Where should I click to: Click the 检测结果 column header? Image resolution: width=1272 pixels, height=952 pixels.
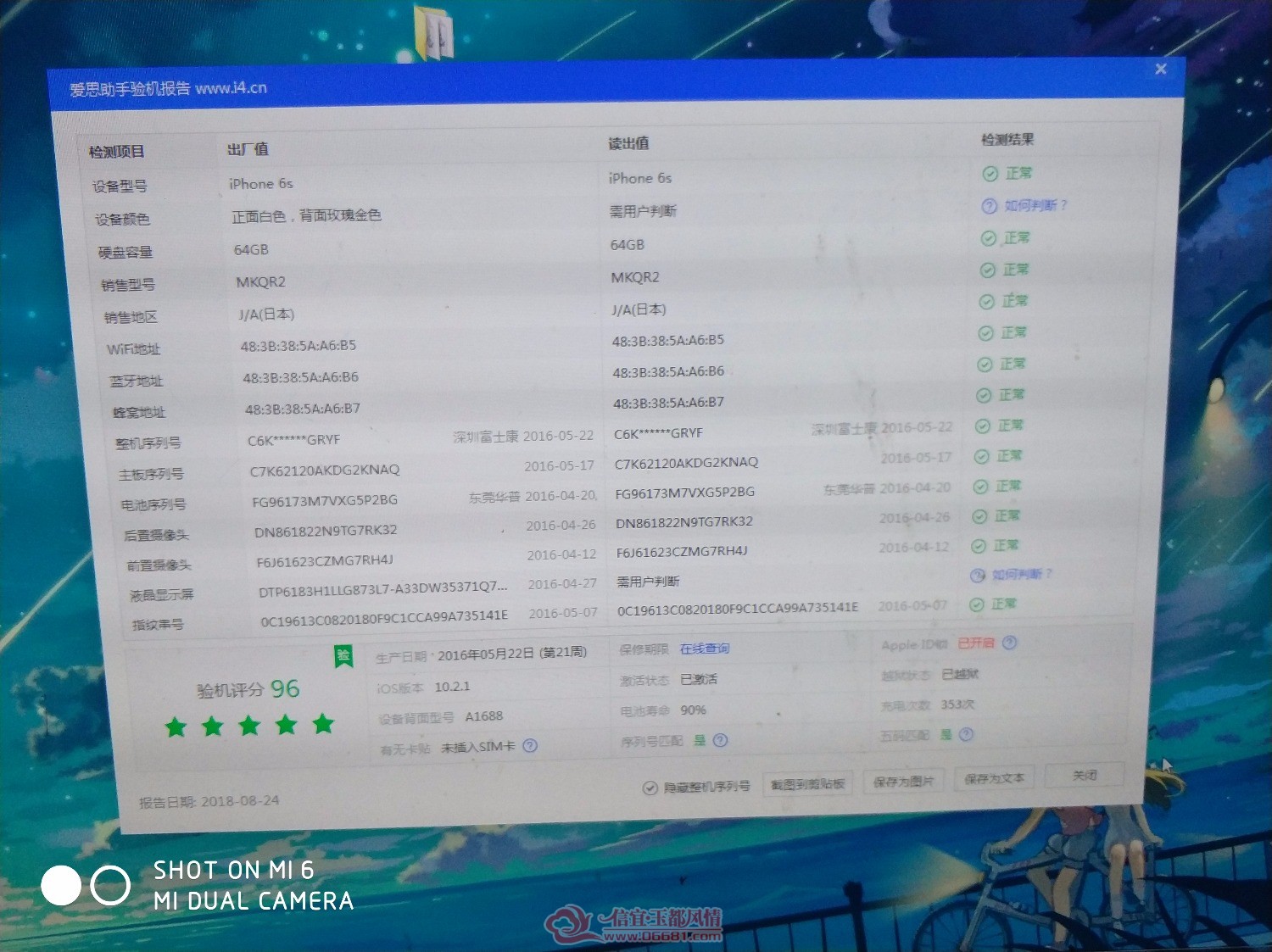coord(1007,140)
